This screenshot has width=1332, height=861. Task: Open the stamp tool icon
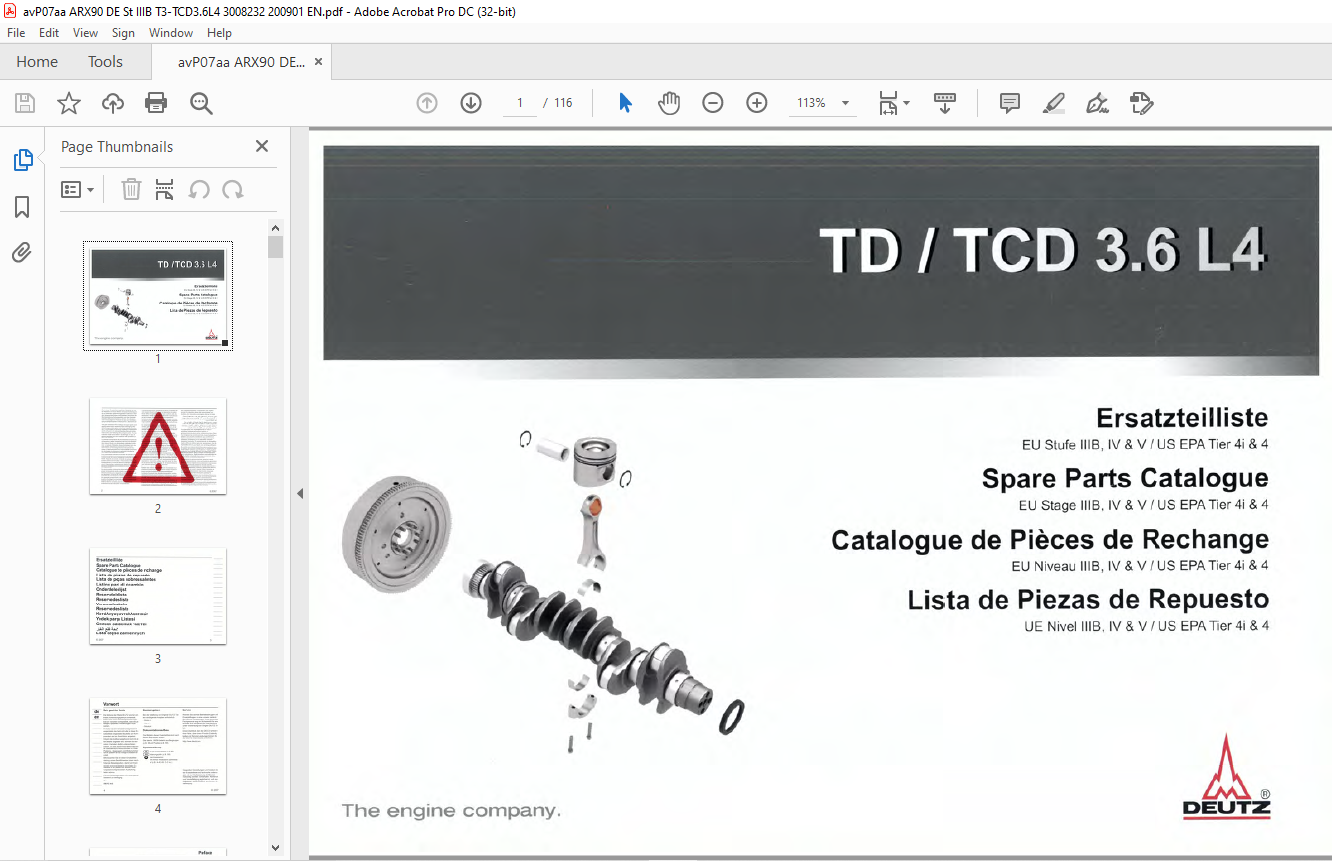click(x=1142, y=103)
